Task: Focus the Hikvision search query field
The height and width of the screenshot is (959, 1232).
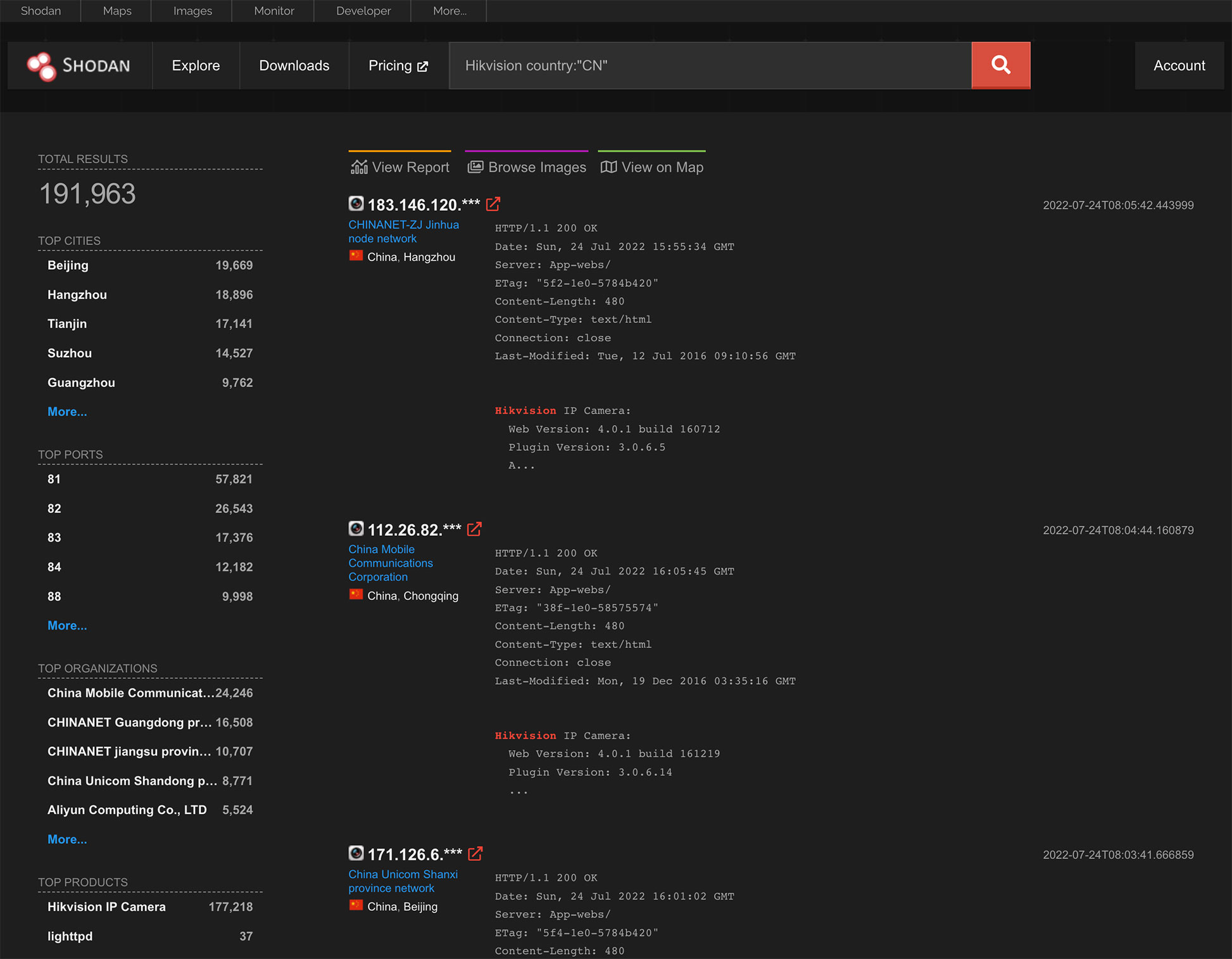Action: (x=709, y=66)
